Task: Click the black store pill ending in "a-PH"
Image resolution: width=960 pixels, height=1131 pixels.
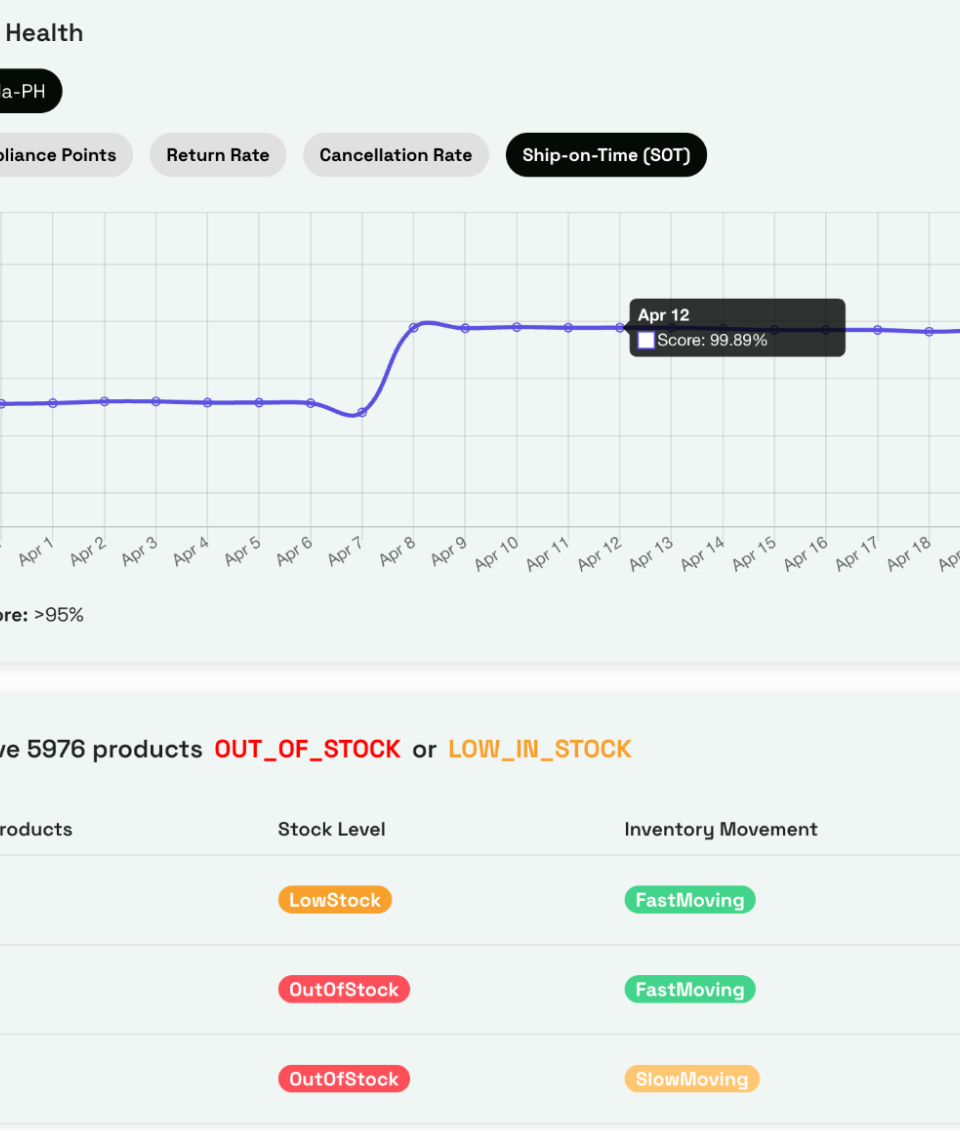Action: click(28, 92)
